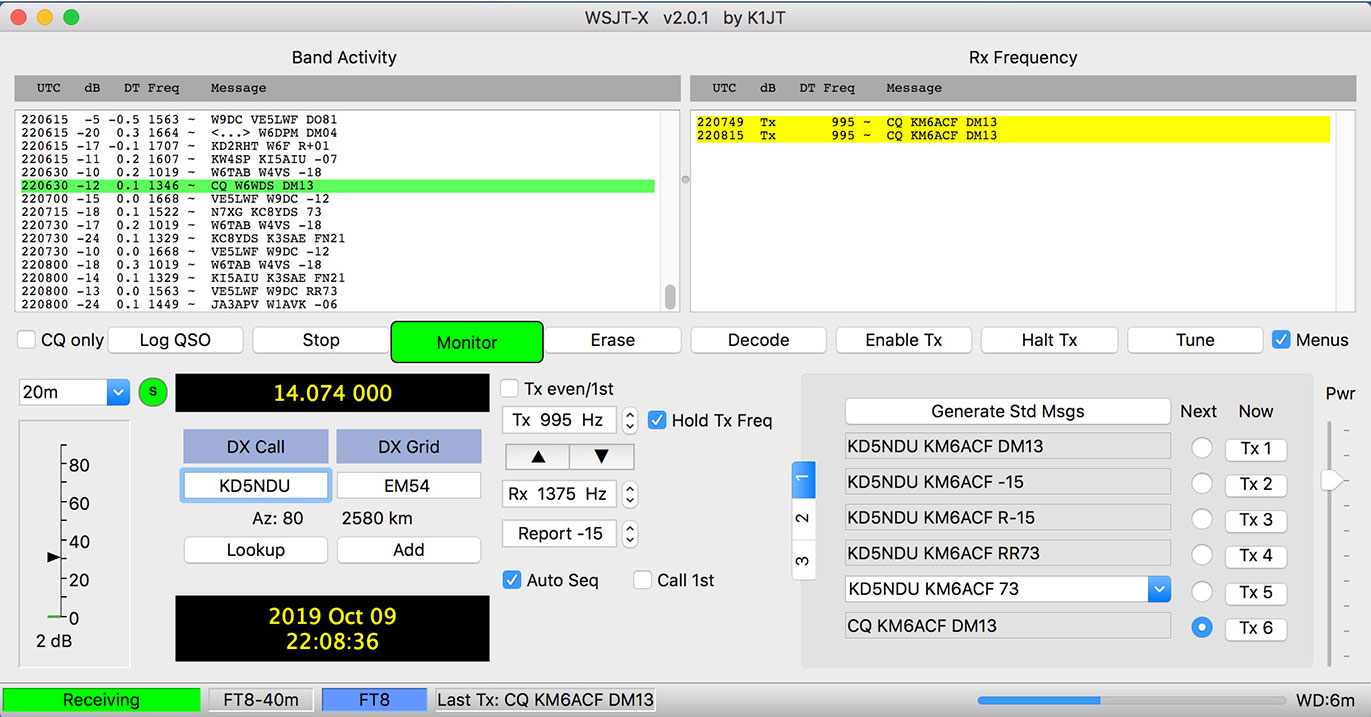Click Generate Std Msgs button
The width and height of the screenshot is (1371, 717).
point(1008,411)
